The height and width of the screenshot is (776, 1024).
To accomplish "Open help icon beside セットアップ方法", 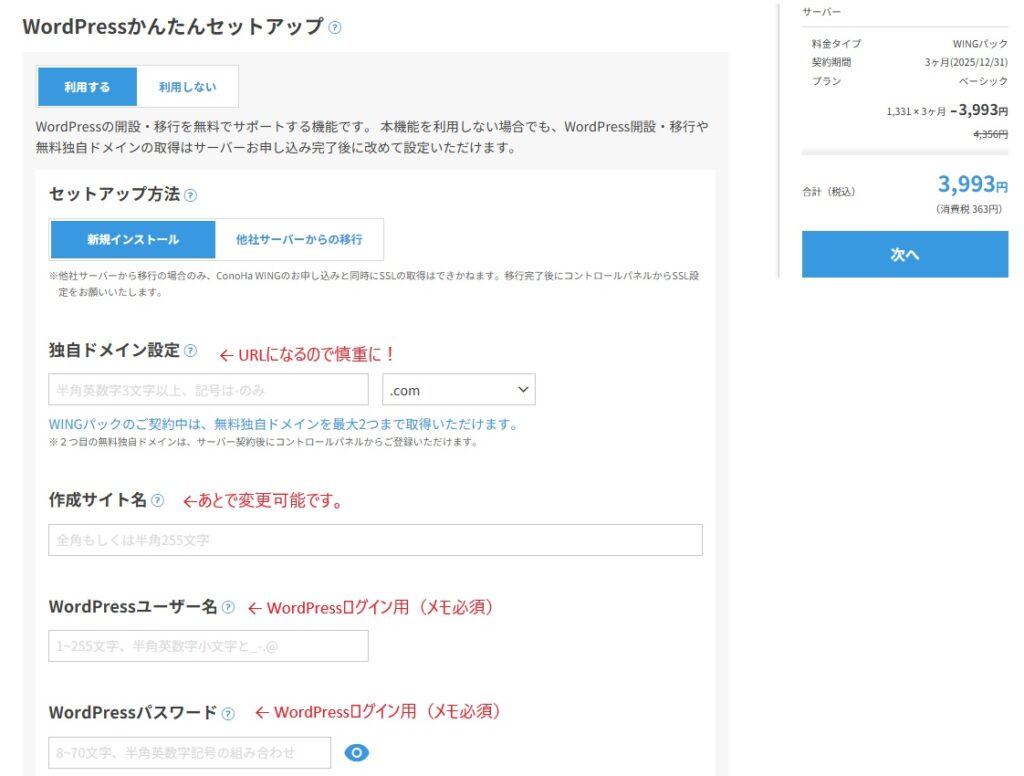I will 190,195.
